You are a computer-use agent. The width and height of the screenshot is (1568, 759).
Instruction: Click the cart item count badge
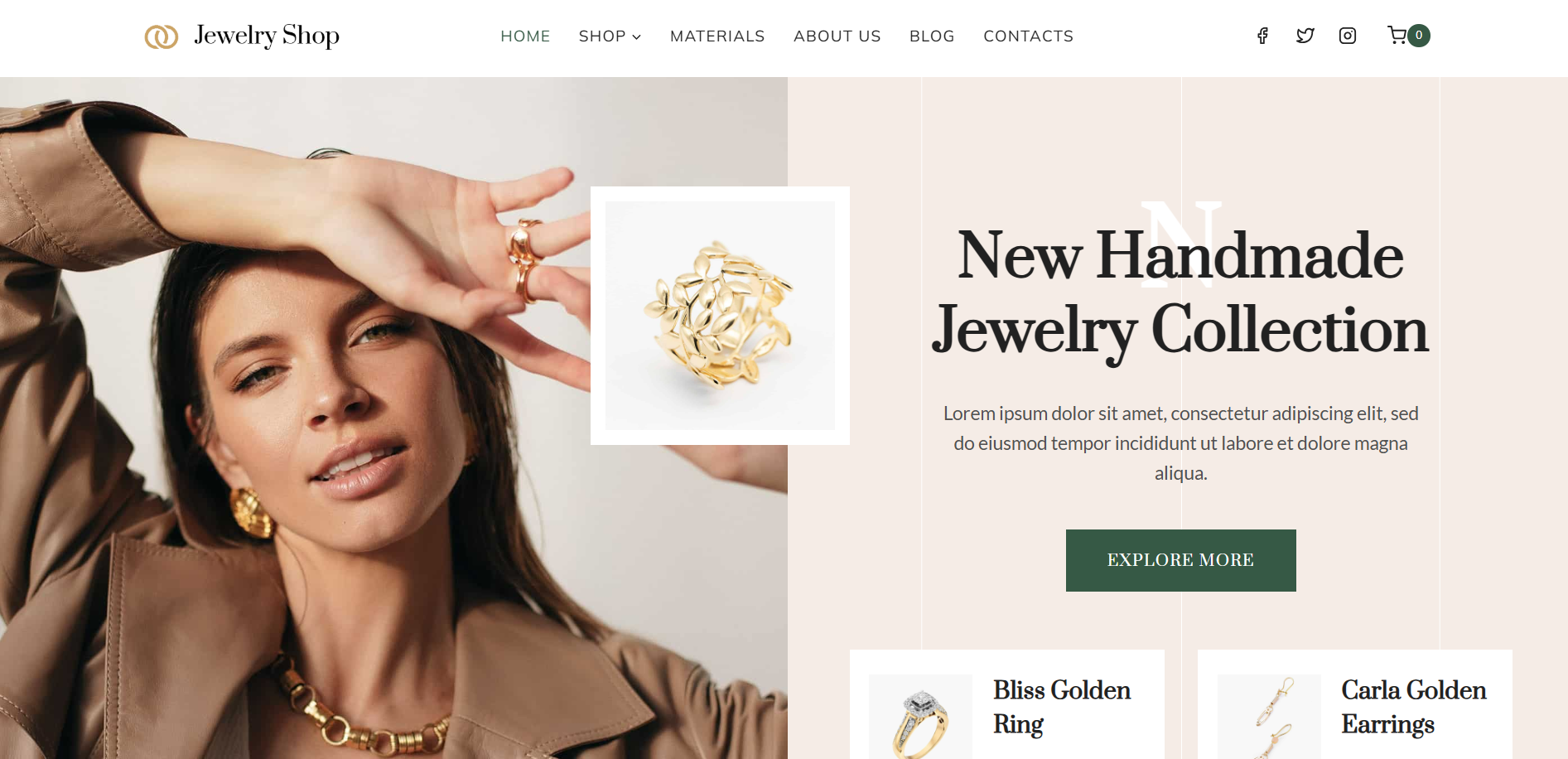1419,36
